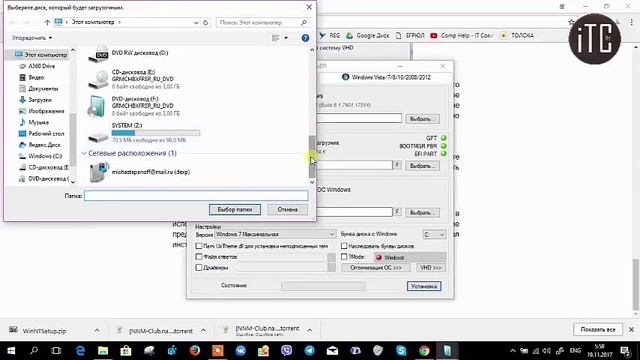This screenshot has height=360, width=640.
Task: Click ENG language indicator in tray
Action: (x=575, y=351)
